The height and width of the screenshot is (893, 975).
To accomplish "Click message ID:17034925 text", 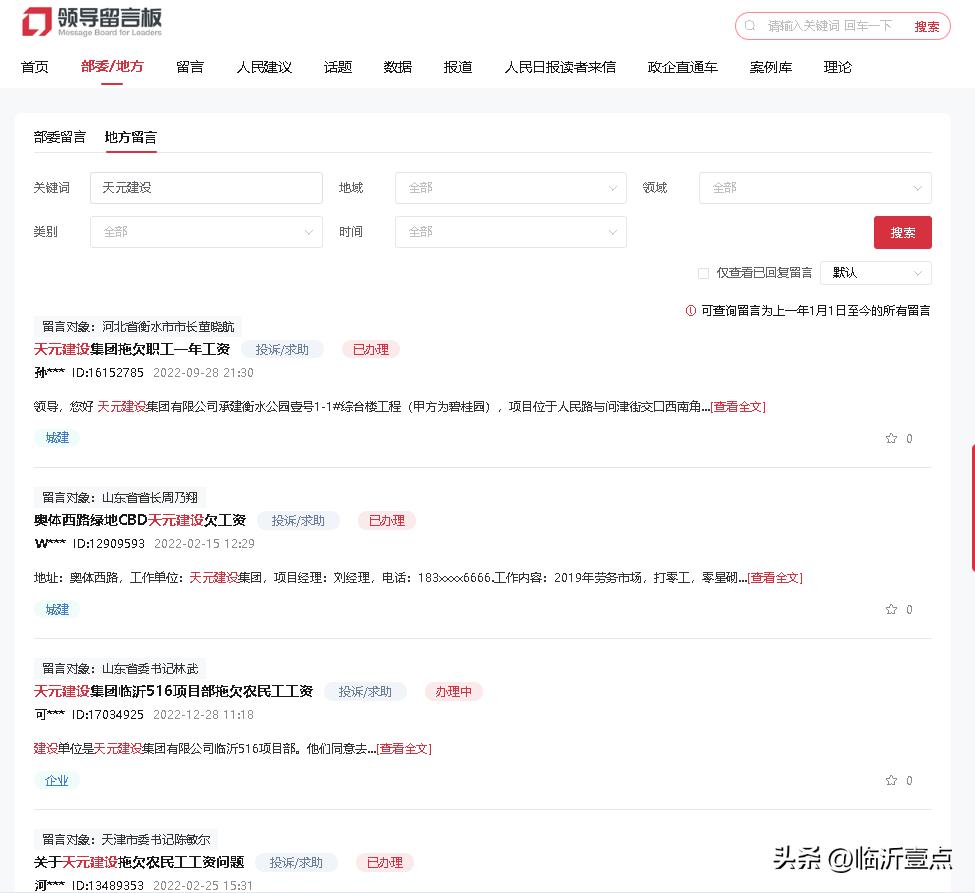I will coord(108,715).
